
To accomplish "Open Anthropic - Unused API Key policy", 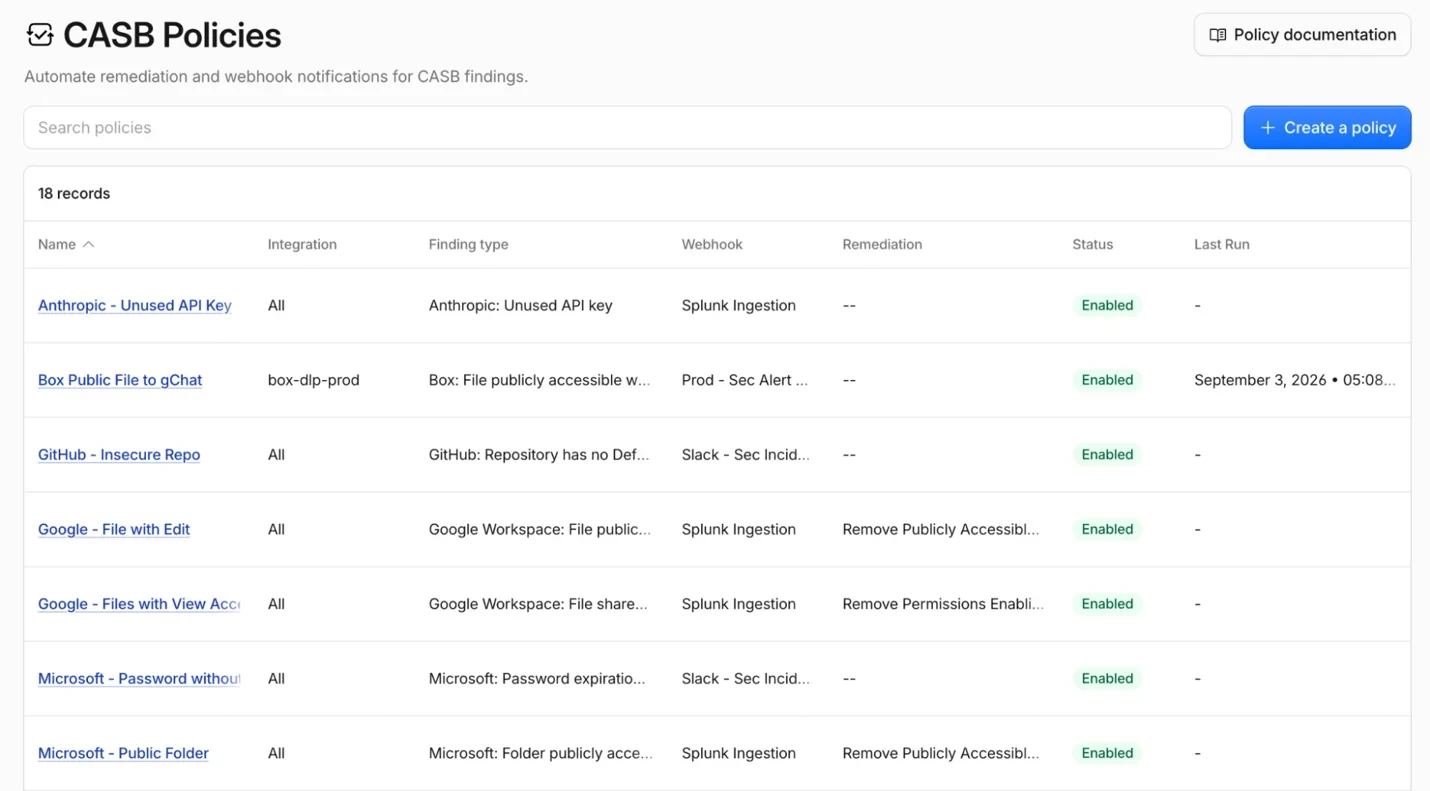I will click(x=135, y=306).
